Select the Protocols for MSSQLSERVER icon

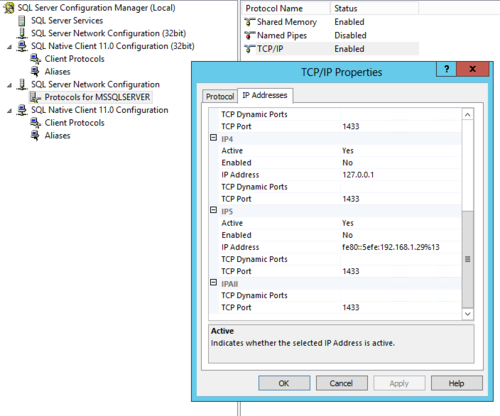point(35,97)
